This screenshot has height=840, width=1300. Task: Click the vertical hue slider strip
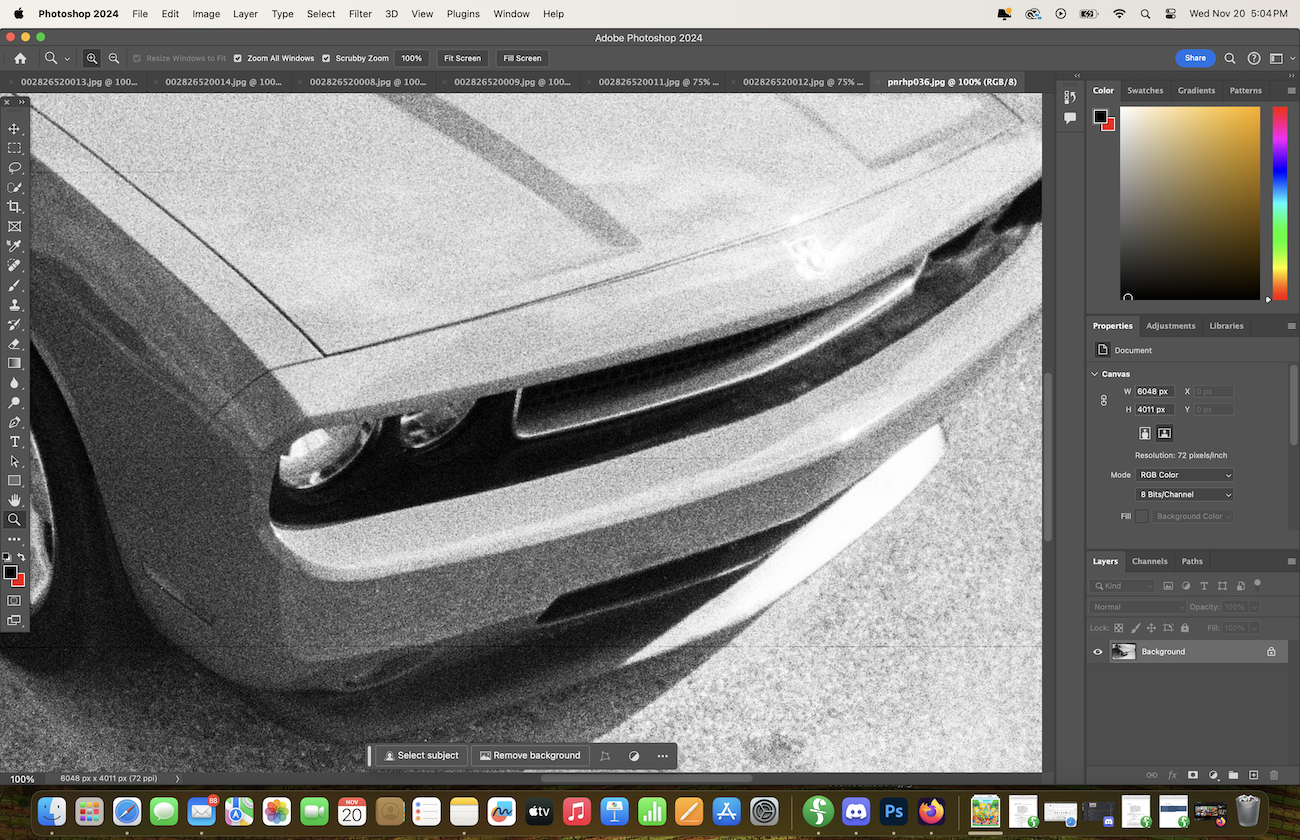click(1279, 200)
